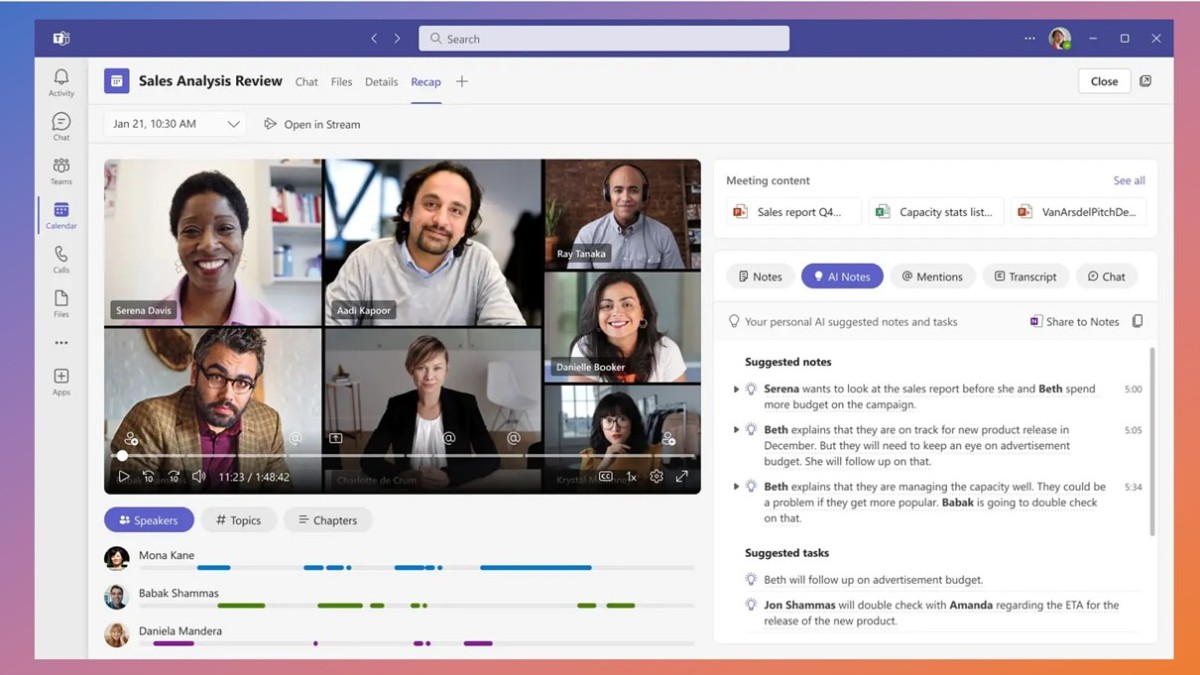Pop out the meeting recap window
The width and height of the screenshot is (1200, 675).
point(1146,81)
